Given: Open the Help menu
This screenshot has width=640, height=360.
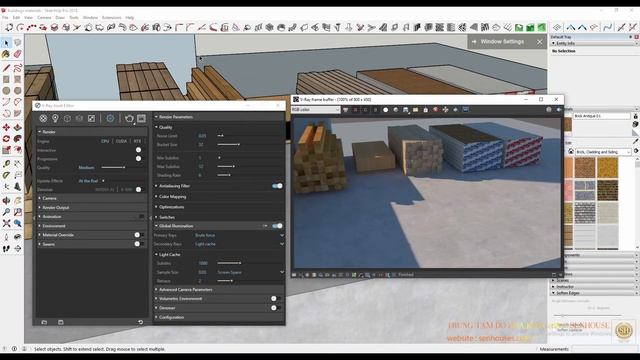Looking at the screenshot, I should (x=130, y=18).
